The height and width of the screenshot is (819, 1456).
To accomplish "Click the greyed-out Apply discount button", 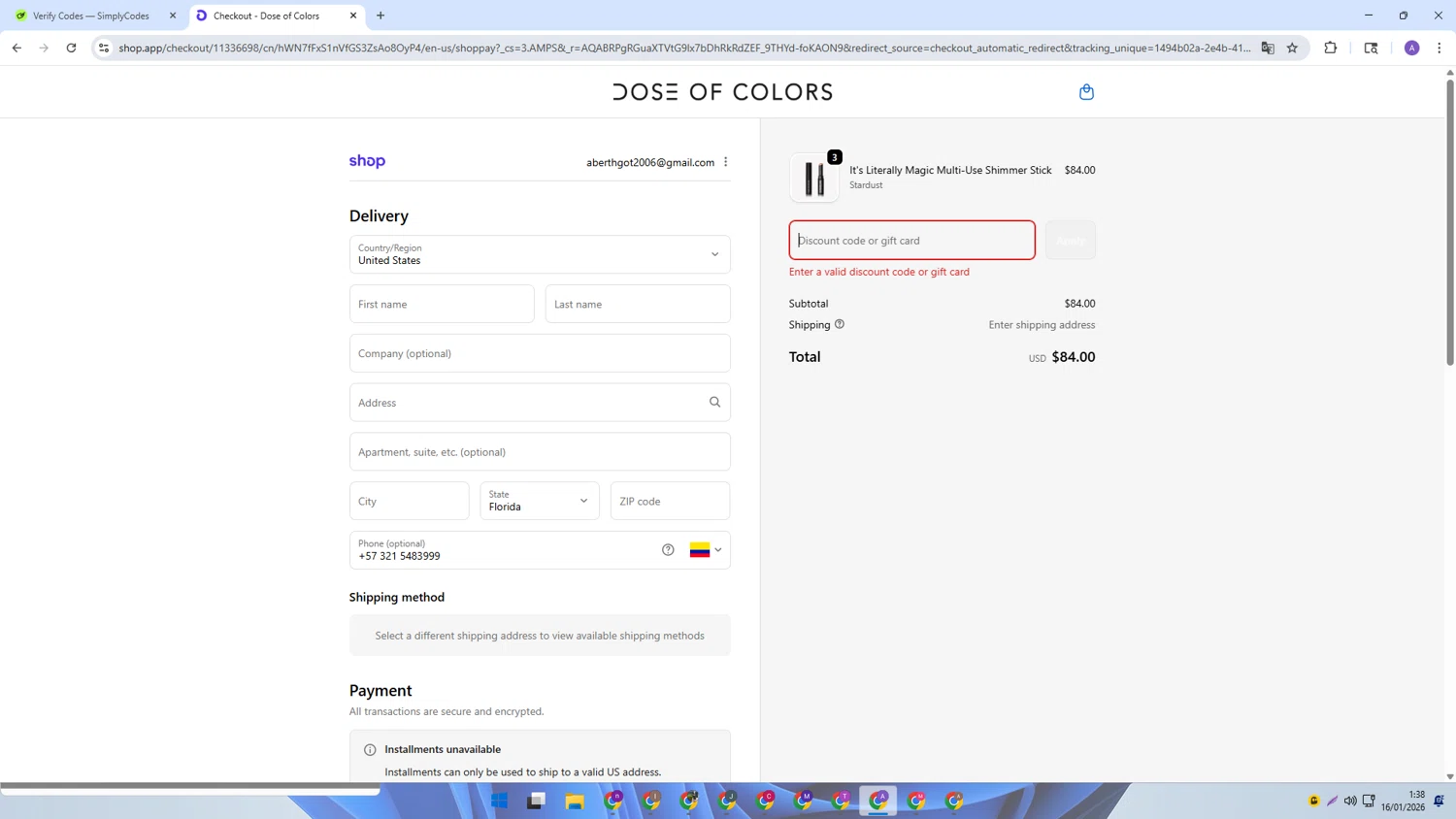I will pyautogui.click(x=1071, y=240).
